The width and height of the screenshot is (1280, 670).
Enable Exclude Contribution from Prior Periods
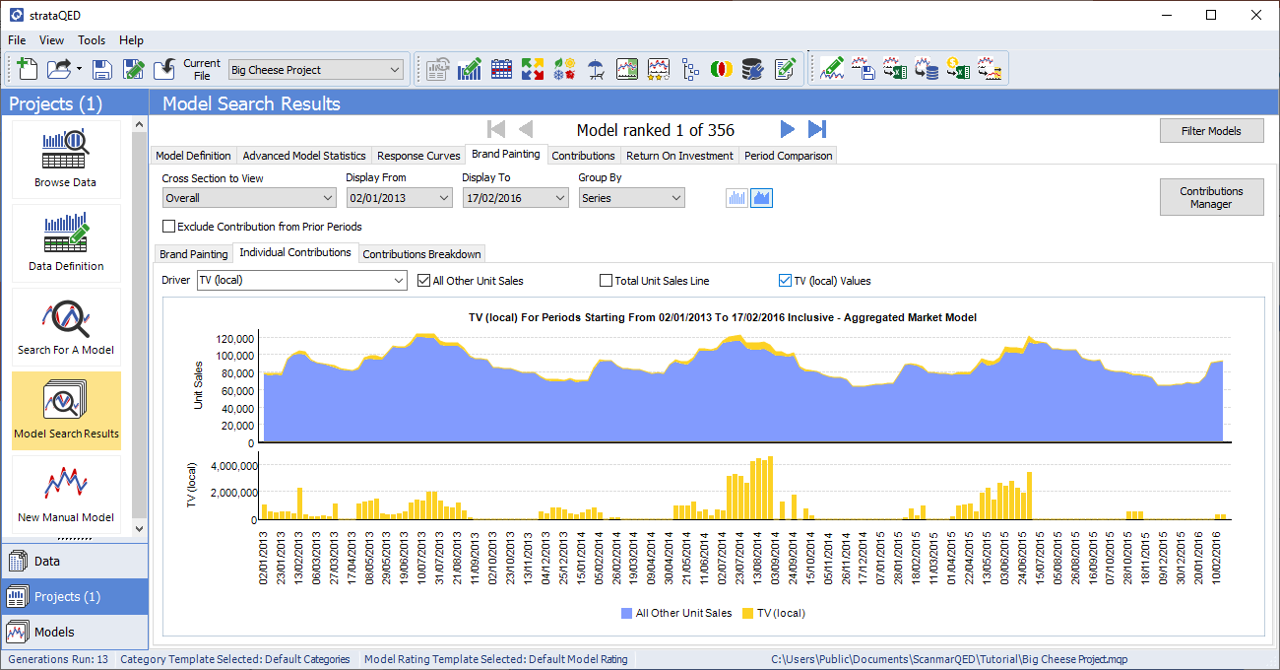tap(169, 227)
